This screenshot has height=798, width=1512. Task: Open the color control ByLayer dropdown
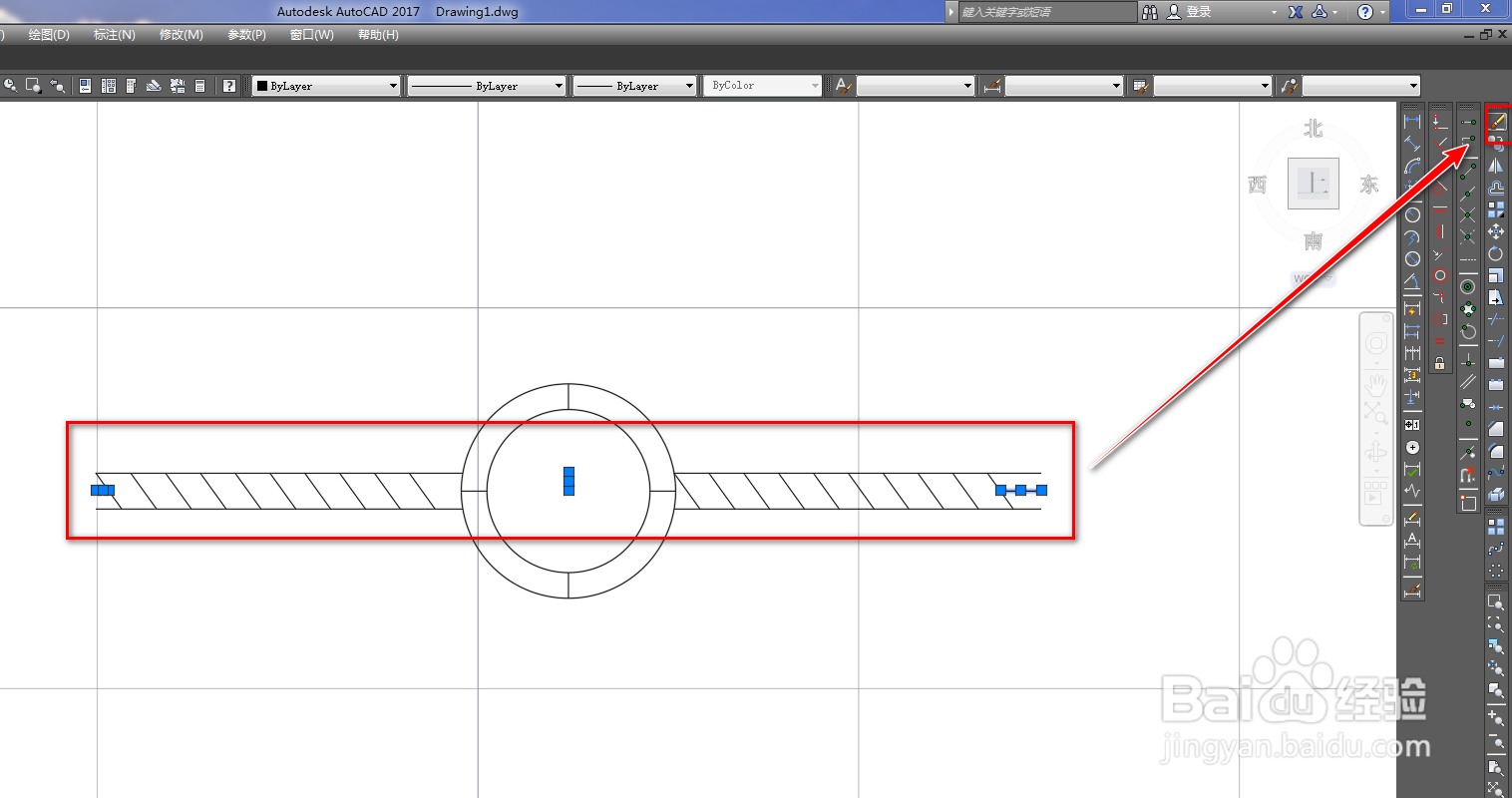coord(326,86)
